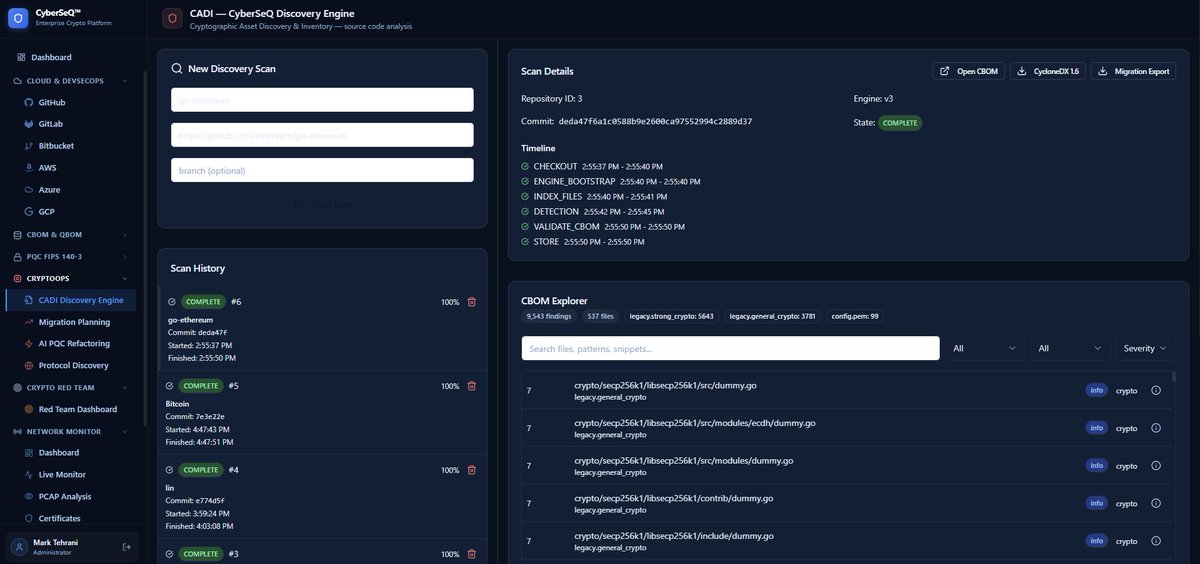
Task: Click the CADI shield icon in header
Action: click(173, 18)
